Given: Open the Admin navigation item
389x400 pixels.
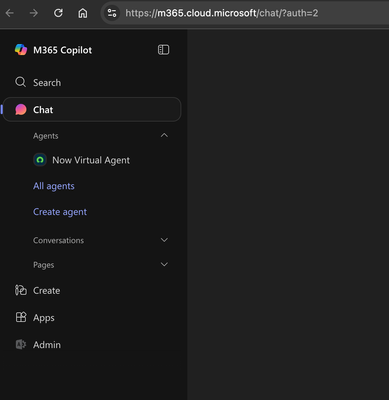Looking at the screenshot, I should [92, 345].
